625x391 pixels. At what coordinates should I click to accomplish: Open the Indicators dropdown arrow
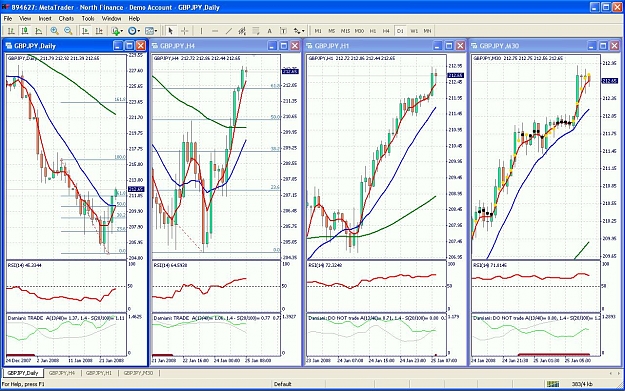(x=122, y=31)
